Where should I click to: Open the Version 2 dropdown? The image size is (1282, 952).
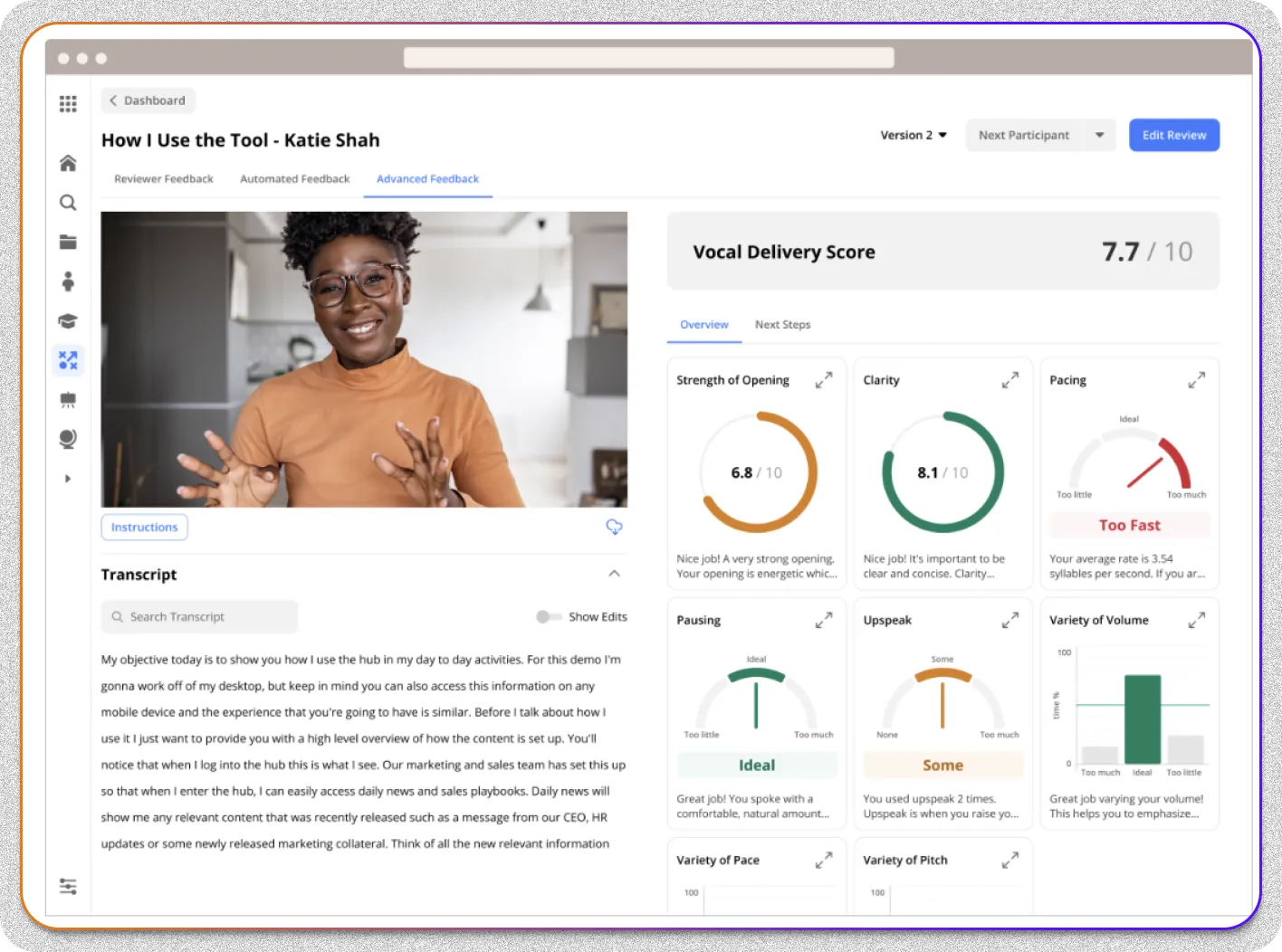click(914, 135)
